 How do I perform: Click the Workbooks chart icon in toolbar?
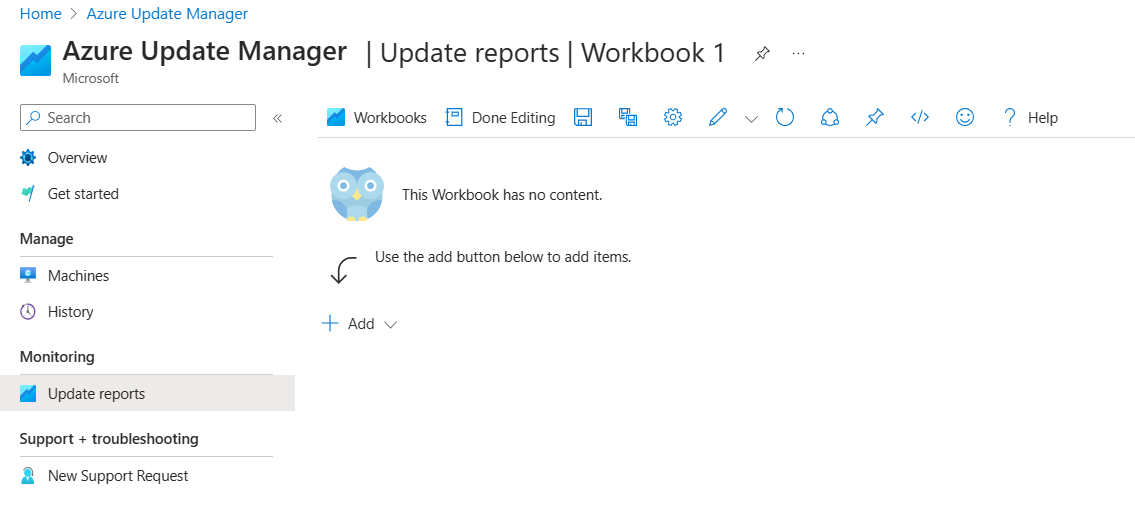pyautogui.click(x=336, y=117)
